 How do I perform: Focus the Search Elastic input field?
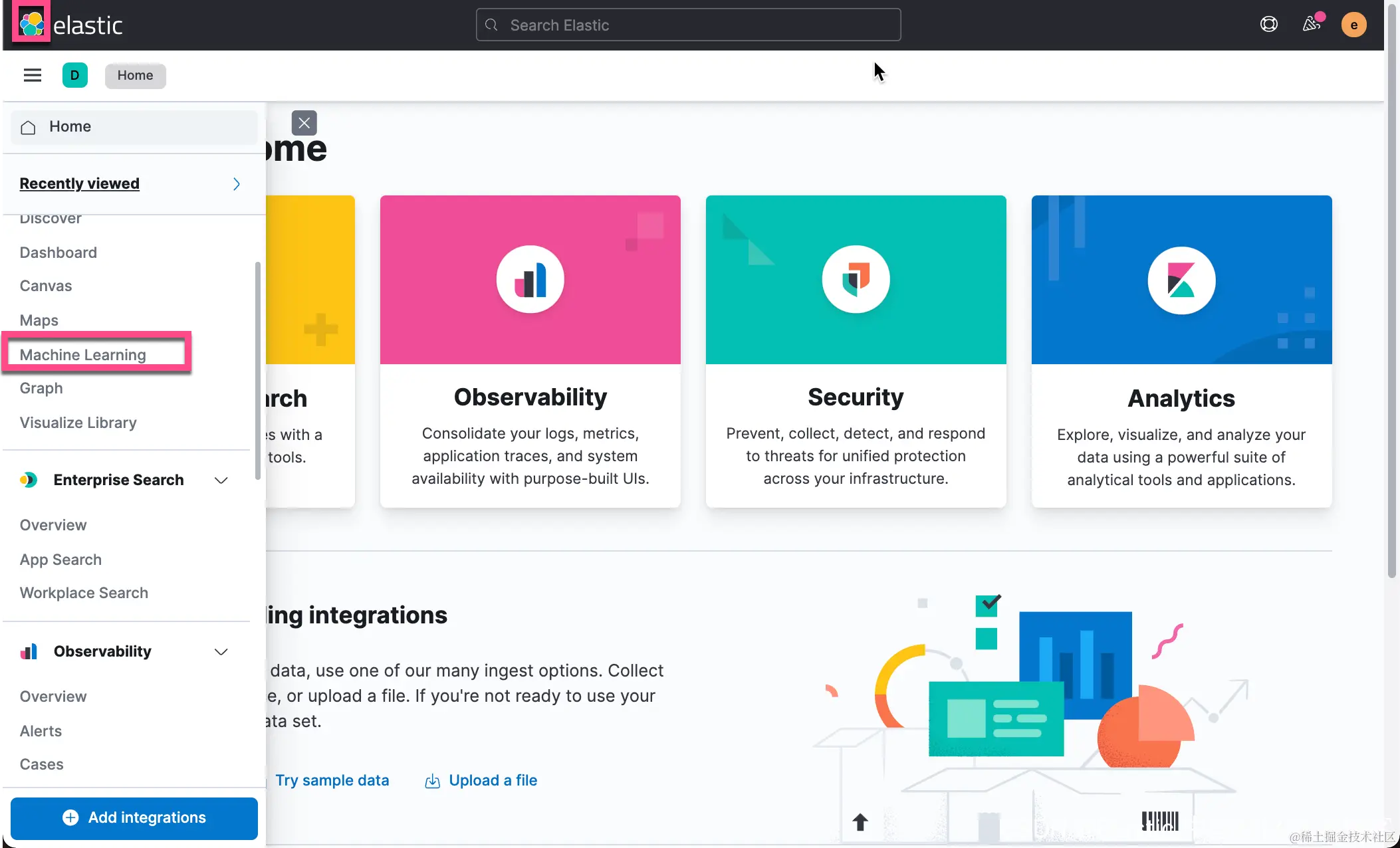click(688, 25)
